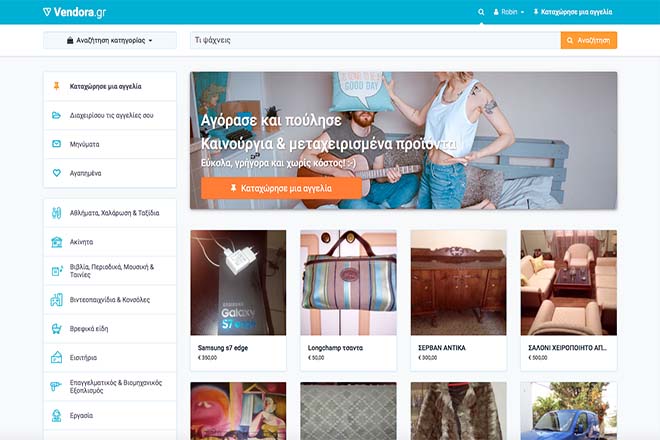This screenshot has height=440, width=660.
Task: Click the banner Καταχώρησε μια αγγελία orange button
Action: (281, 188)
